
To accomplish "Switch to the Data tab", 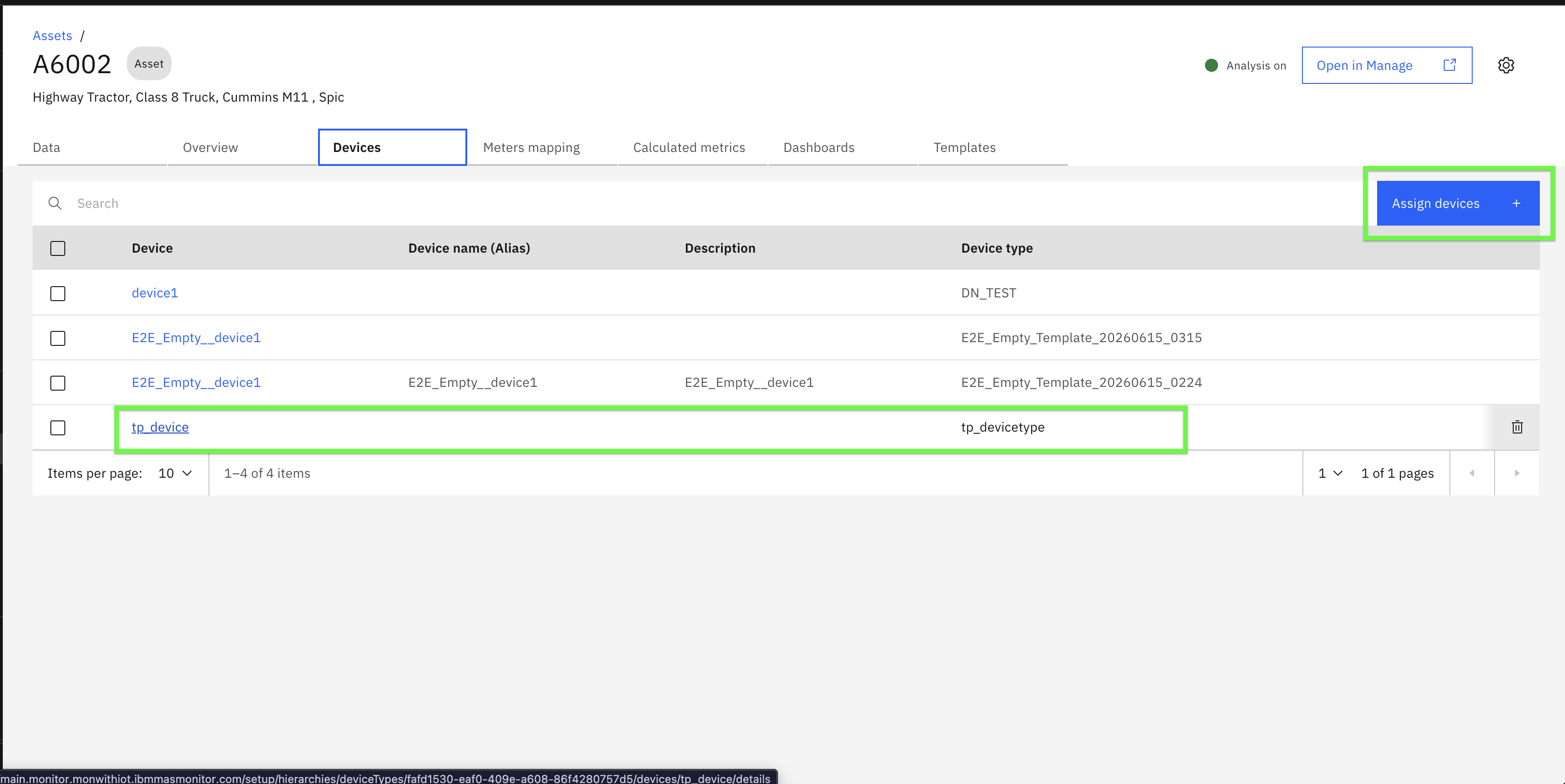I will tap(92, 148).
